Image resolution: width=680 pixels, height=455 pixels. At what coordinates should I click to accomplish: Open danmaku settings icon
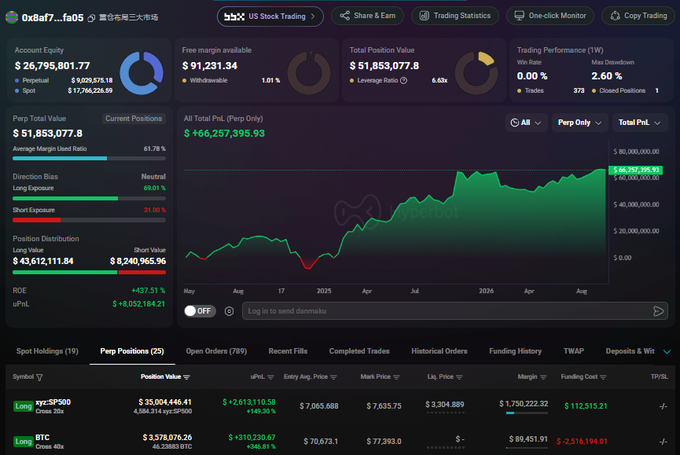229,311
